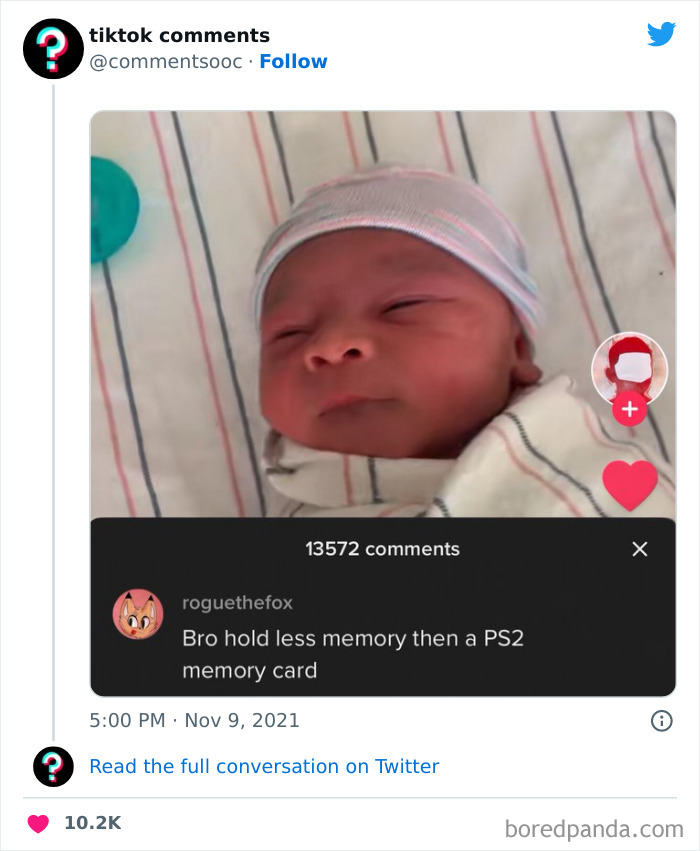Click the 13572 comments header

tap(383, 549)
